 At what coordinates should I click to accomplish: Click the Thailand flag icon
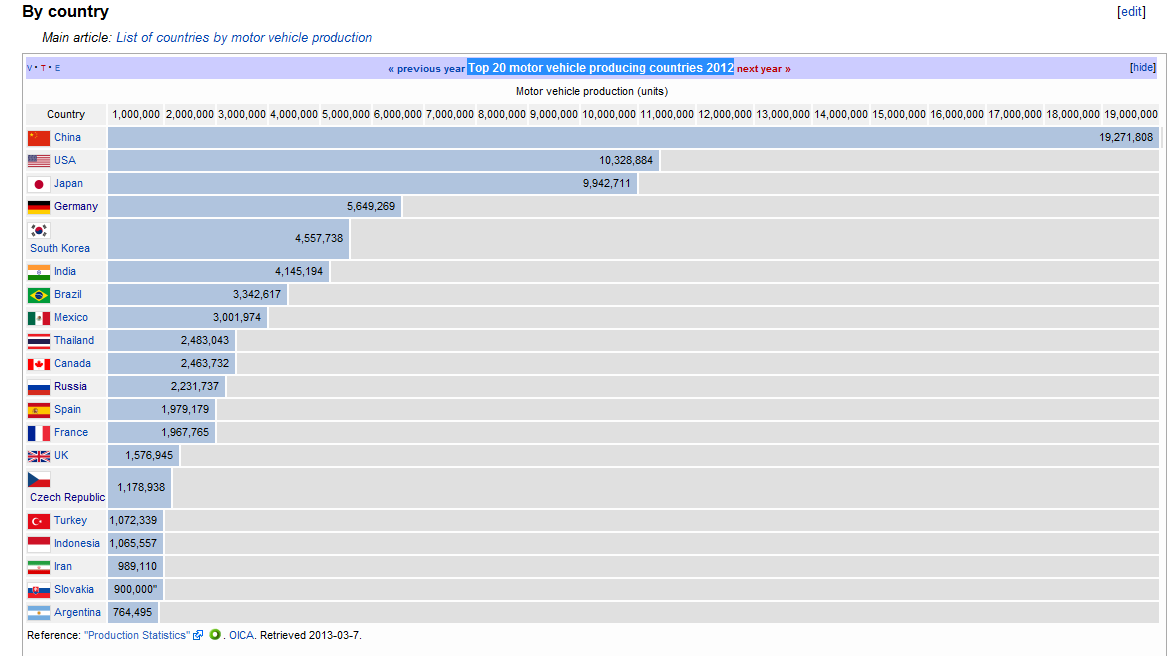pyautogui.click(x=39, y=341)
